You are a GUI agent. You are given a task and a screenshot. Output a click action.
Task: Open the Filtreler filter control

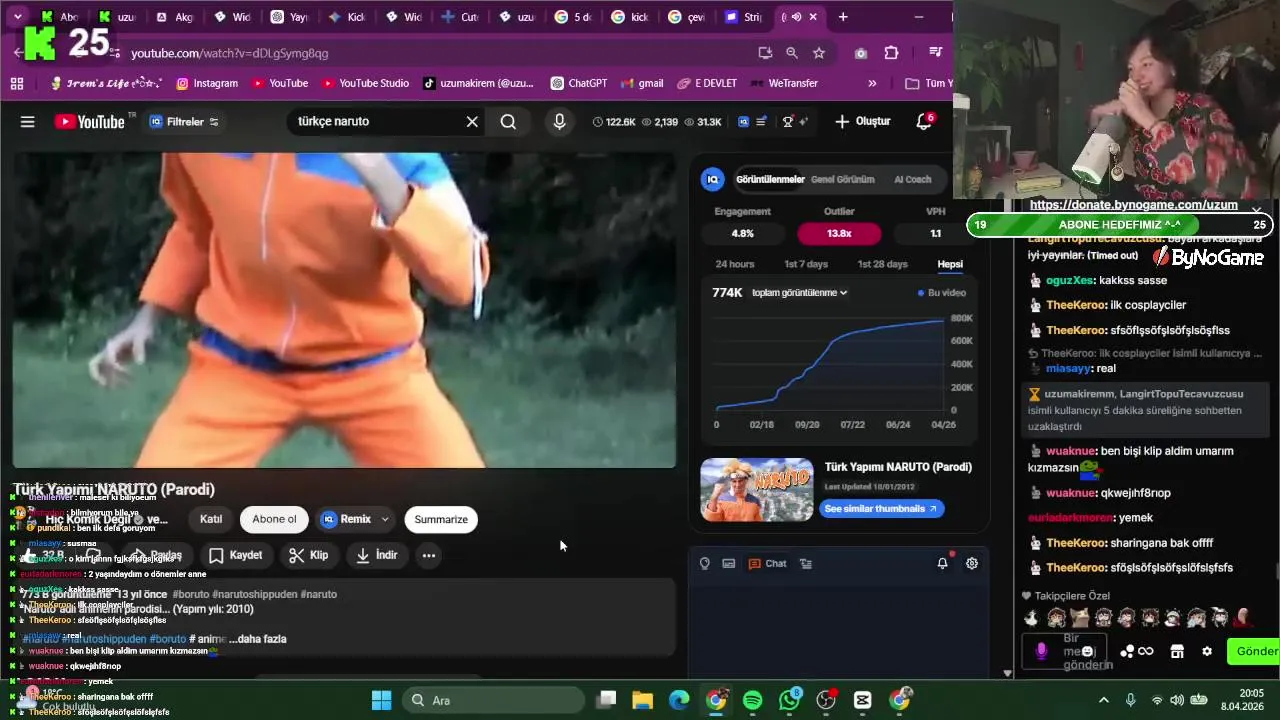pos(184,122)
